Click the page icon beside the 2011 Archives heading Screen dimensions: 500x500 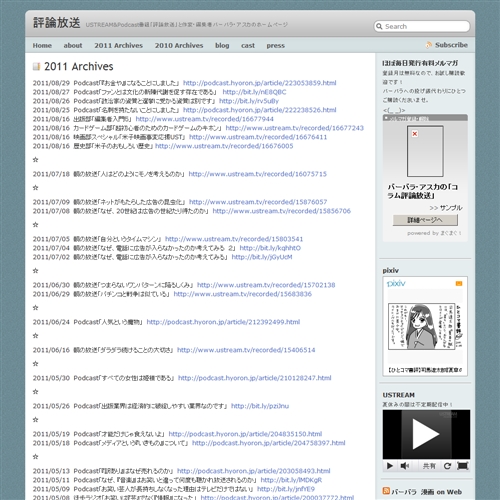tap(36, 66)
